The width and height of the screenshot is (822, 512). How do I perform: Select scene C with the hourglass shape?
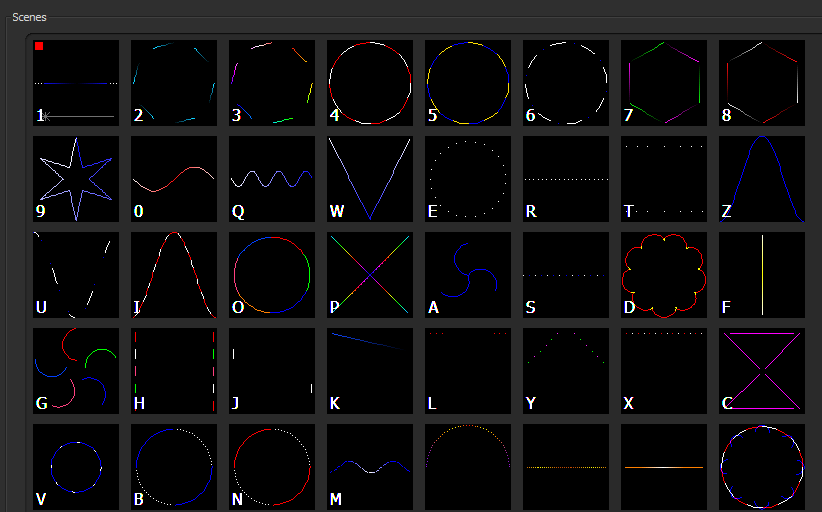[x=762, y=371]
